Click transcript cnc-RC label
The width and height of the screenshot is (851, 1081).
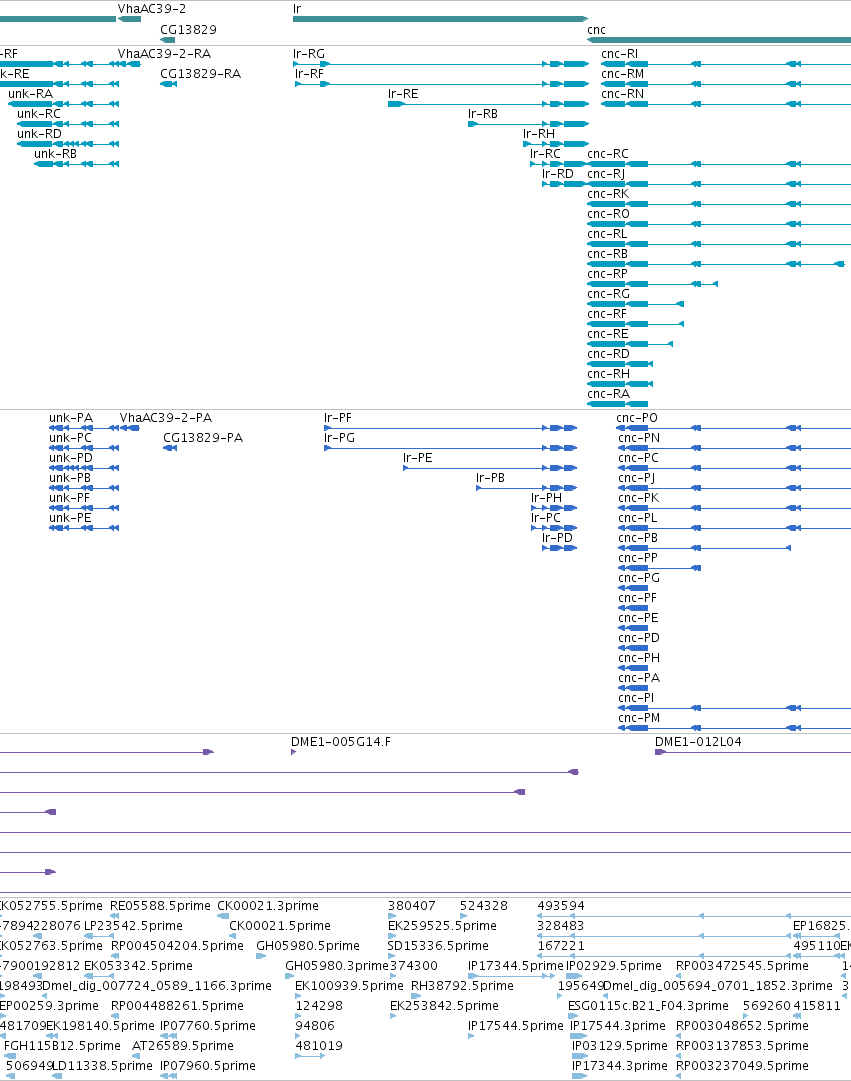tap(608, 154)
